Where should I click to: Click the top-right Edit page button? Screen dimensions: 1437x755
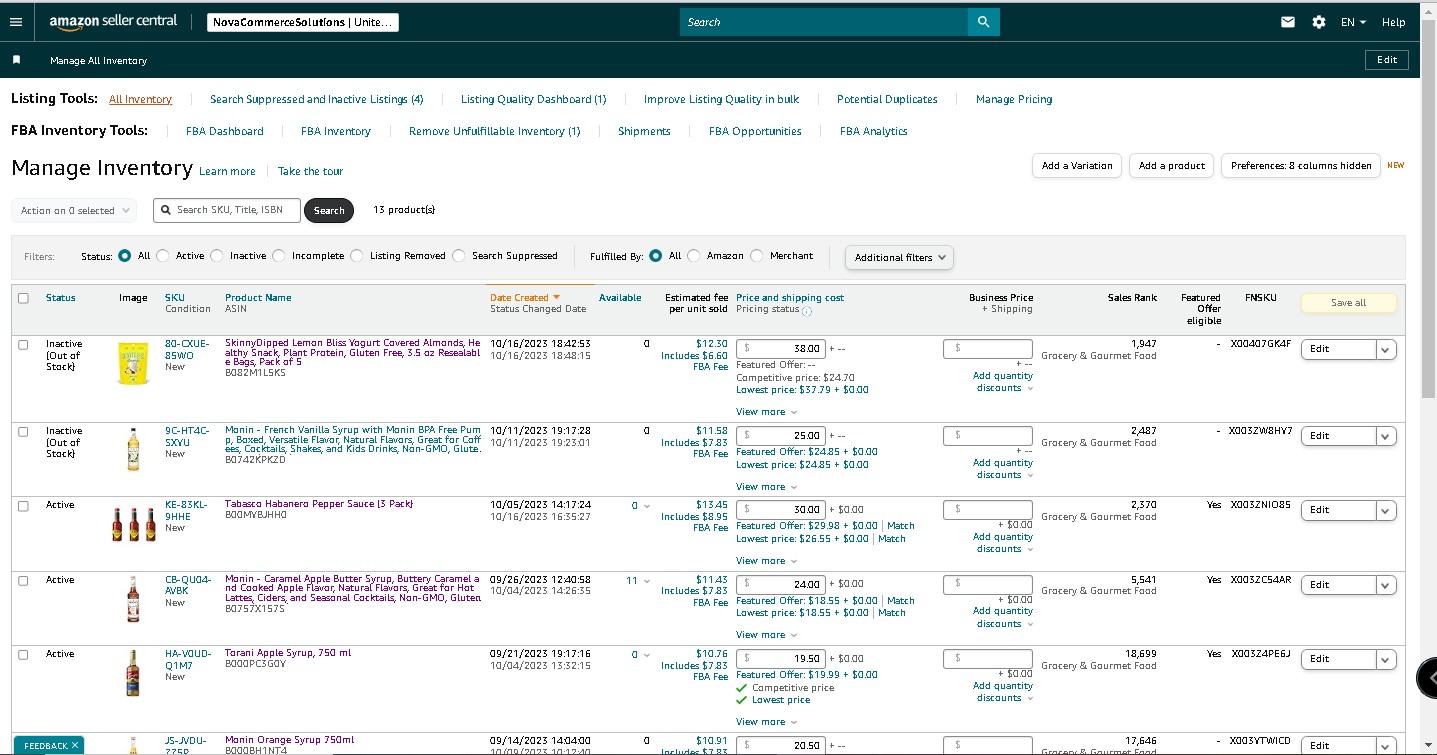click(x=1387, y=60)
